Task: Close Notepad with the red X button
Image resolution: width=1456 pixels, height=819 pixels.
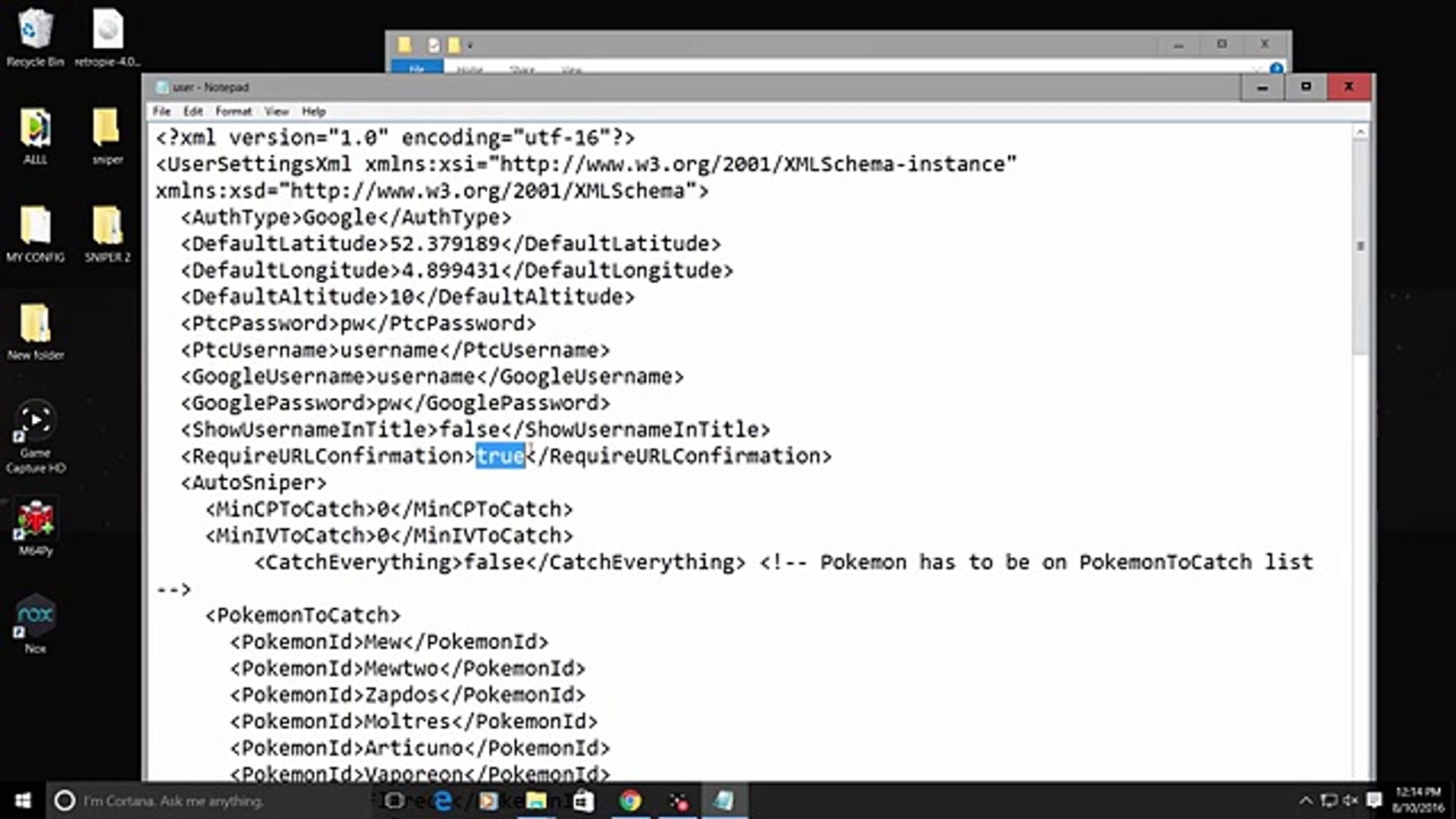Action: click(x=1349, y=87)
